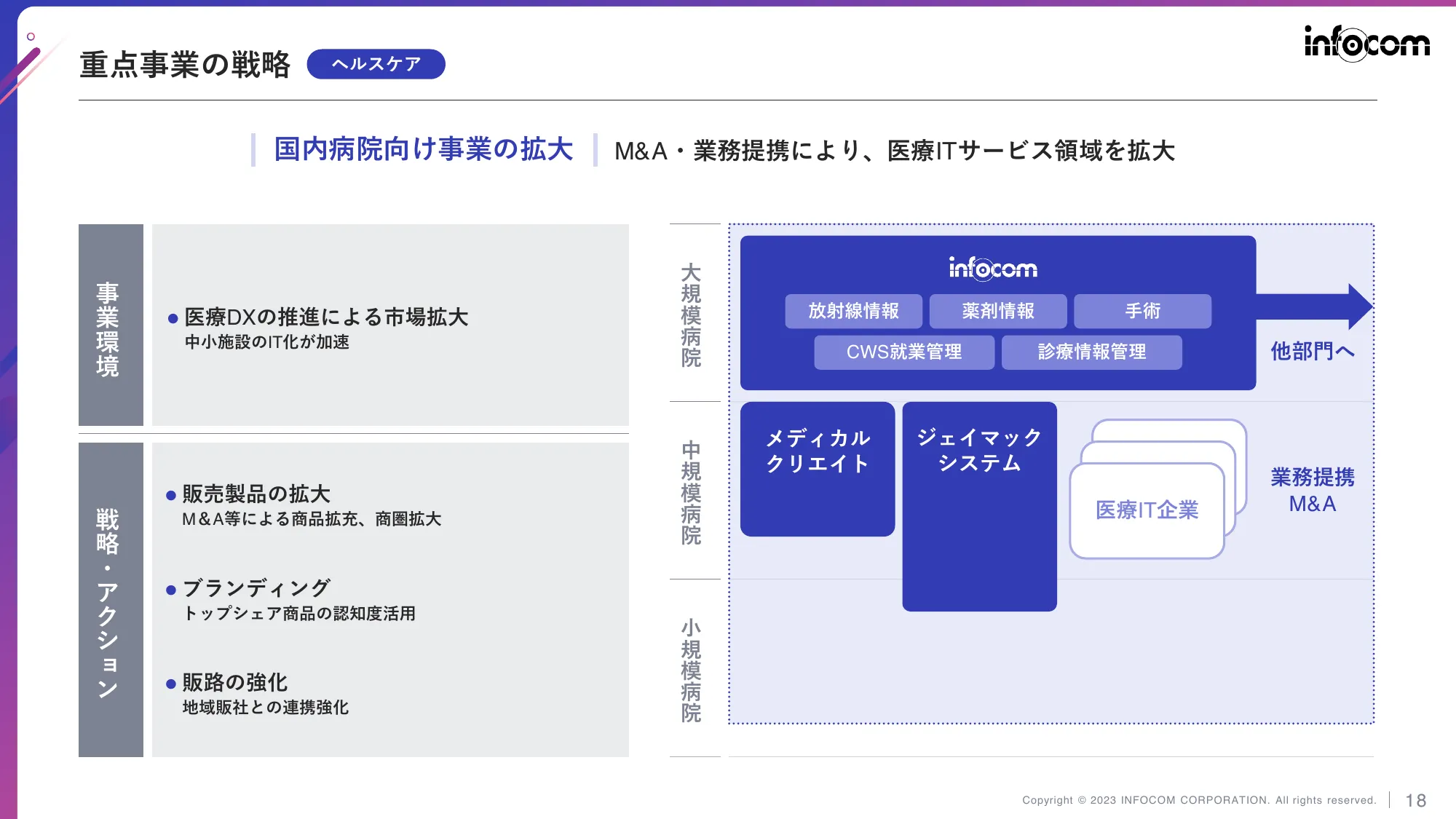Click the bullet ブランディング

click(256, 587)
